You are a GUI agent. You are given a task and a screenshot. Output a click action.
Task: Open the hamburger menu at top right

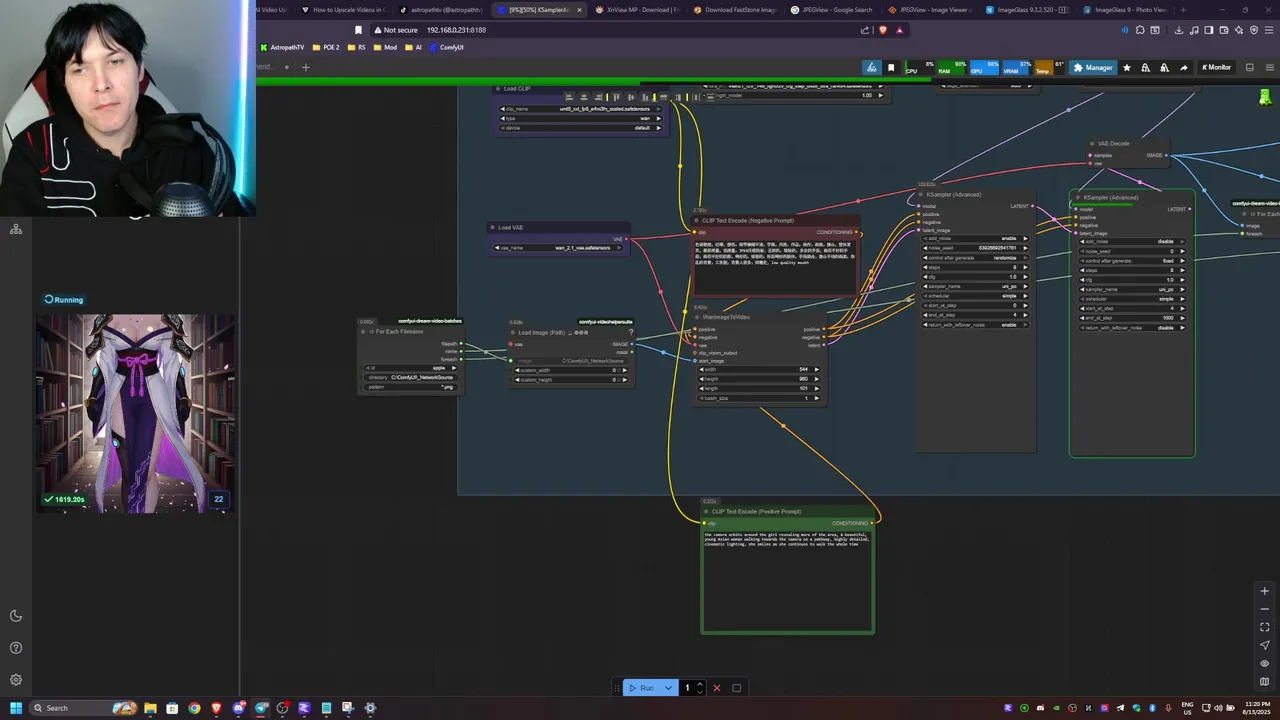point(1270,68)
